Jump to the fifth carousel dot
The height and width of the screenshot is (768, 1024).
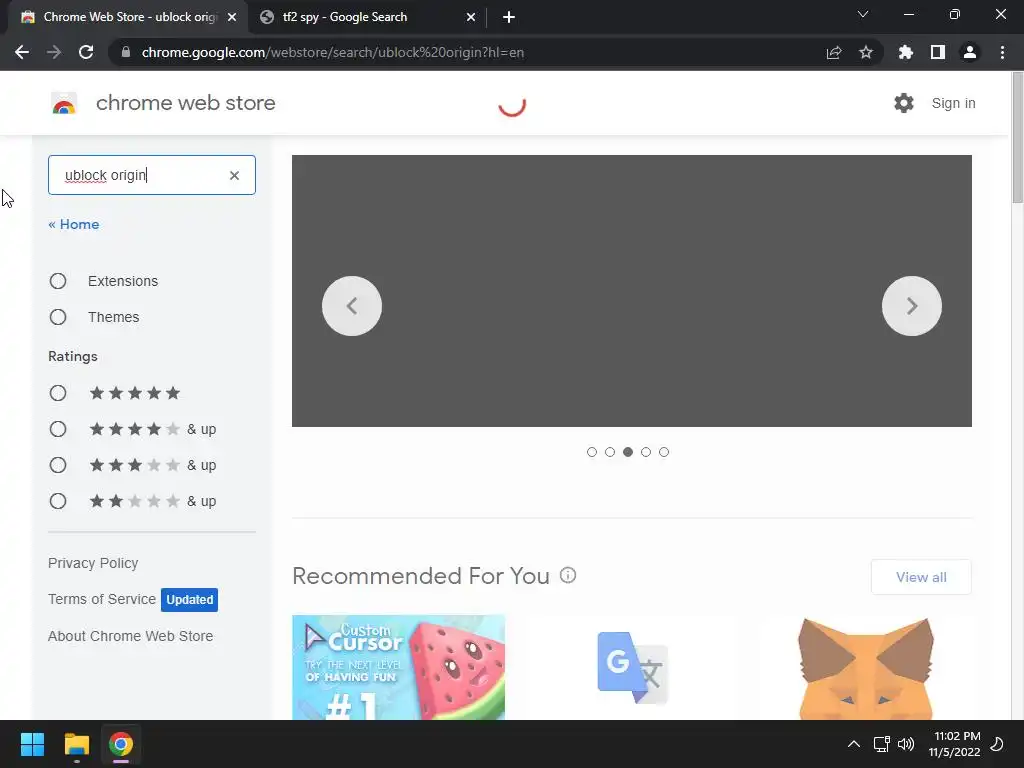click(x=664, y=452)
